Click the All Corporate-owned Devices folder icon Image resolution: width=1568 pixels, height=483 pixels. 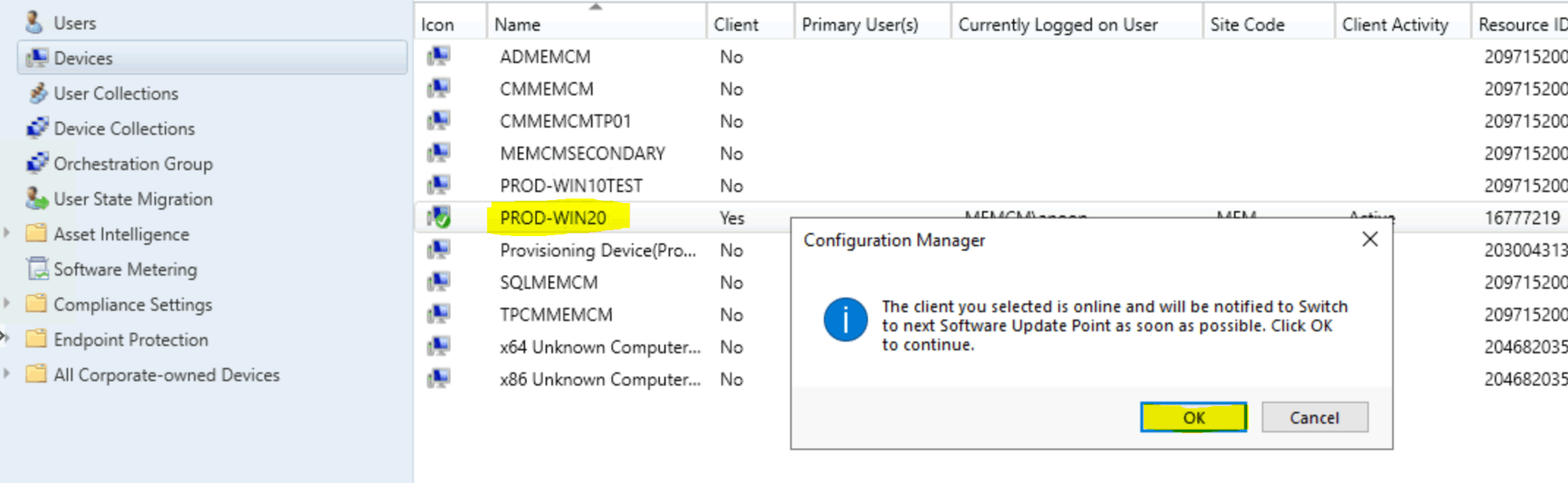(36, 375)
